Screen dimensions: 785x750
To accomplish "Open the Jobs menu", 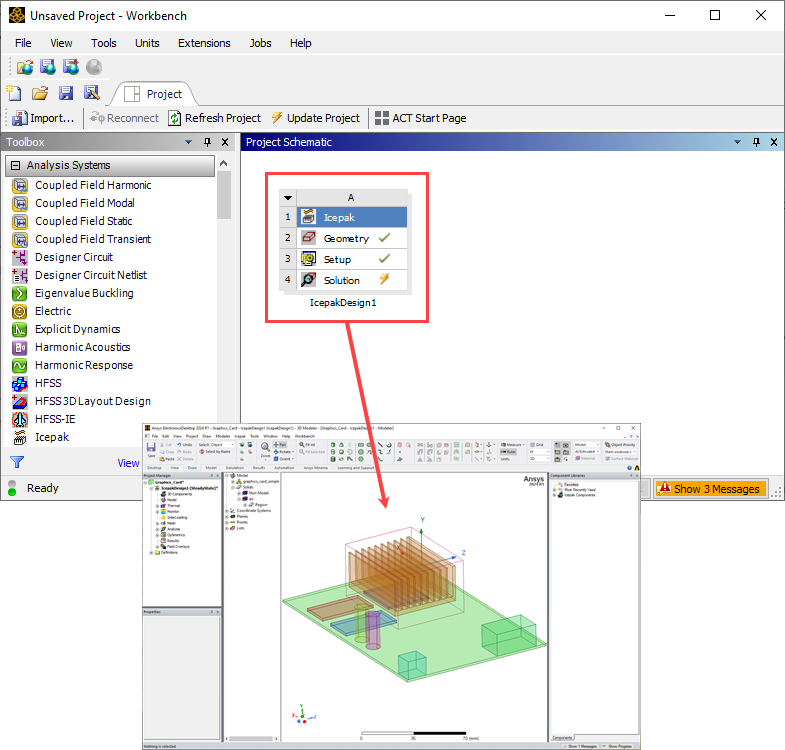I will pos(260,43).
